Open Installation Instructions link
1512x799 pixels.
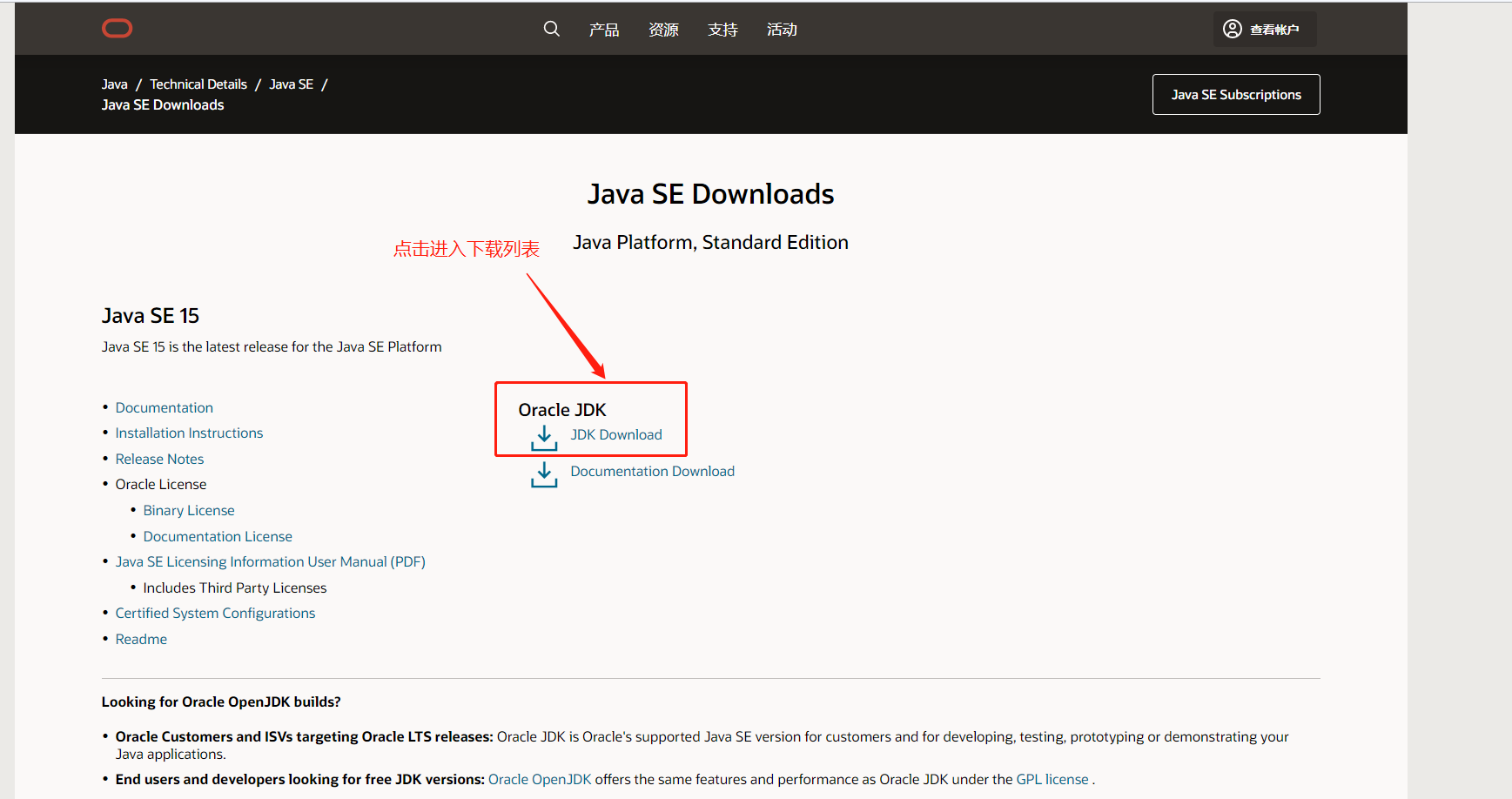tap(189, 433)
